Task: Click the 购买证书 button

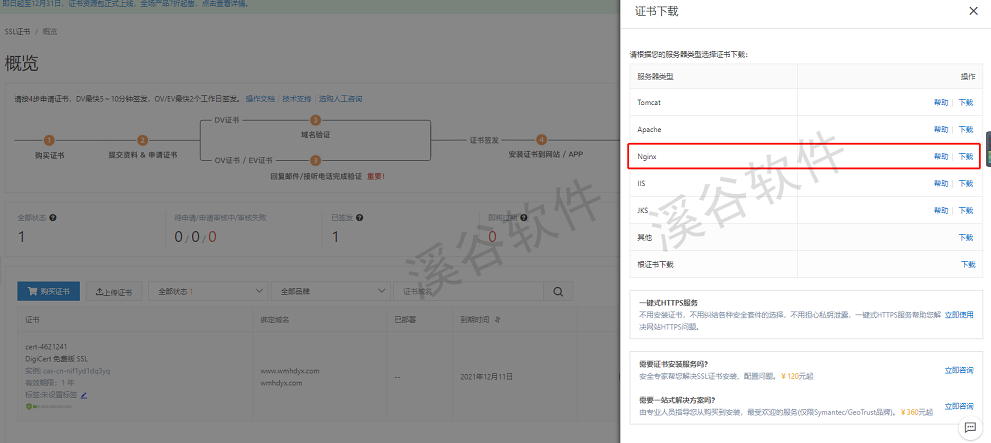Action: 49,291
